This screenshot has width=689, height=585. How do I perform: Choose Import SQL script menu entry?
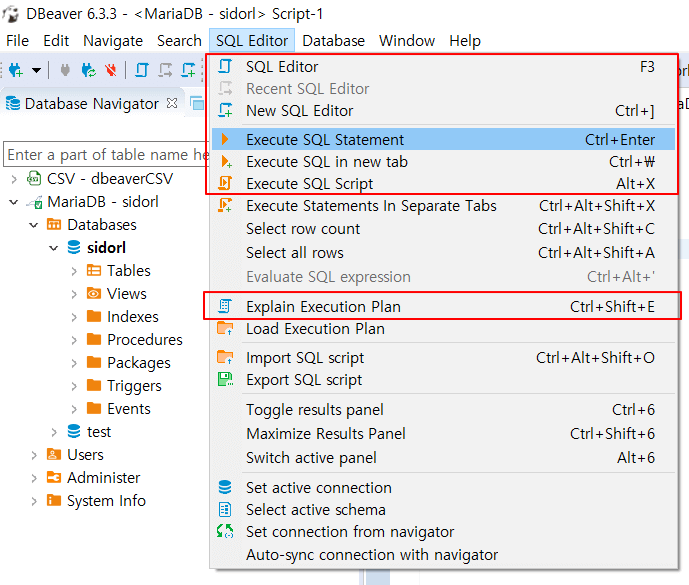click(x=443, y=358)
